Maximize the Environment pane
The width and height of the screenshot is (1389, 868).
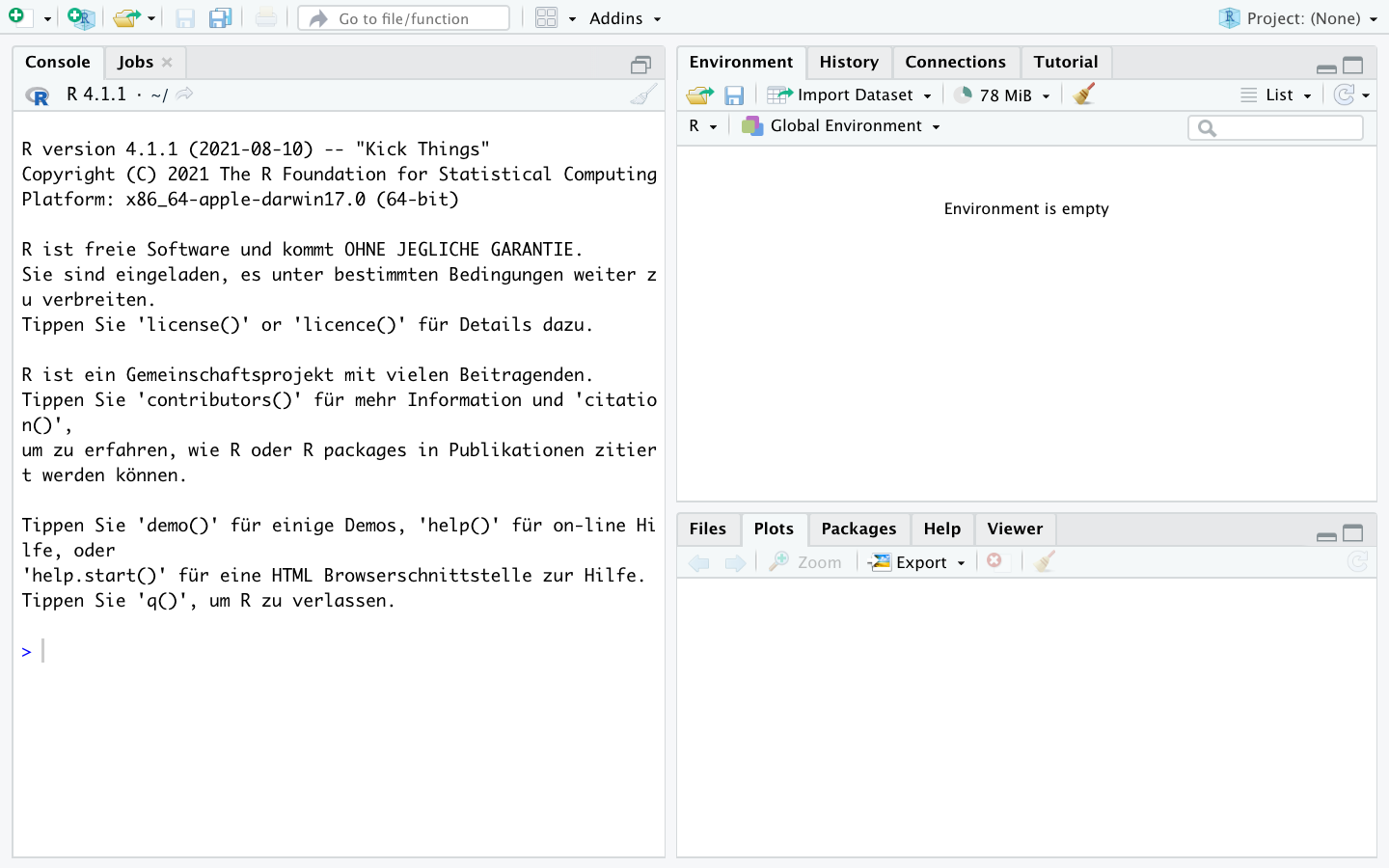1353,66
